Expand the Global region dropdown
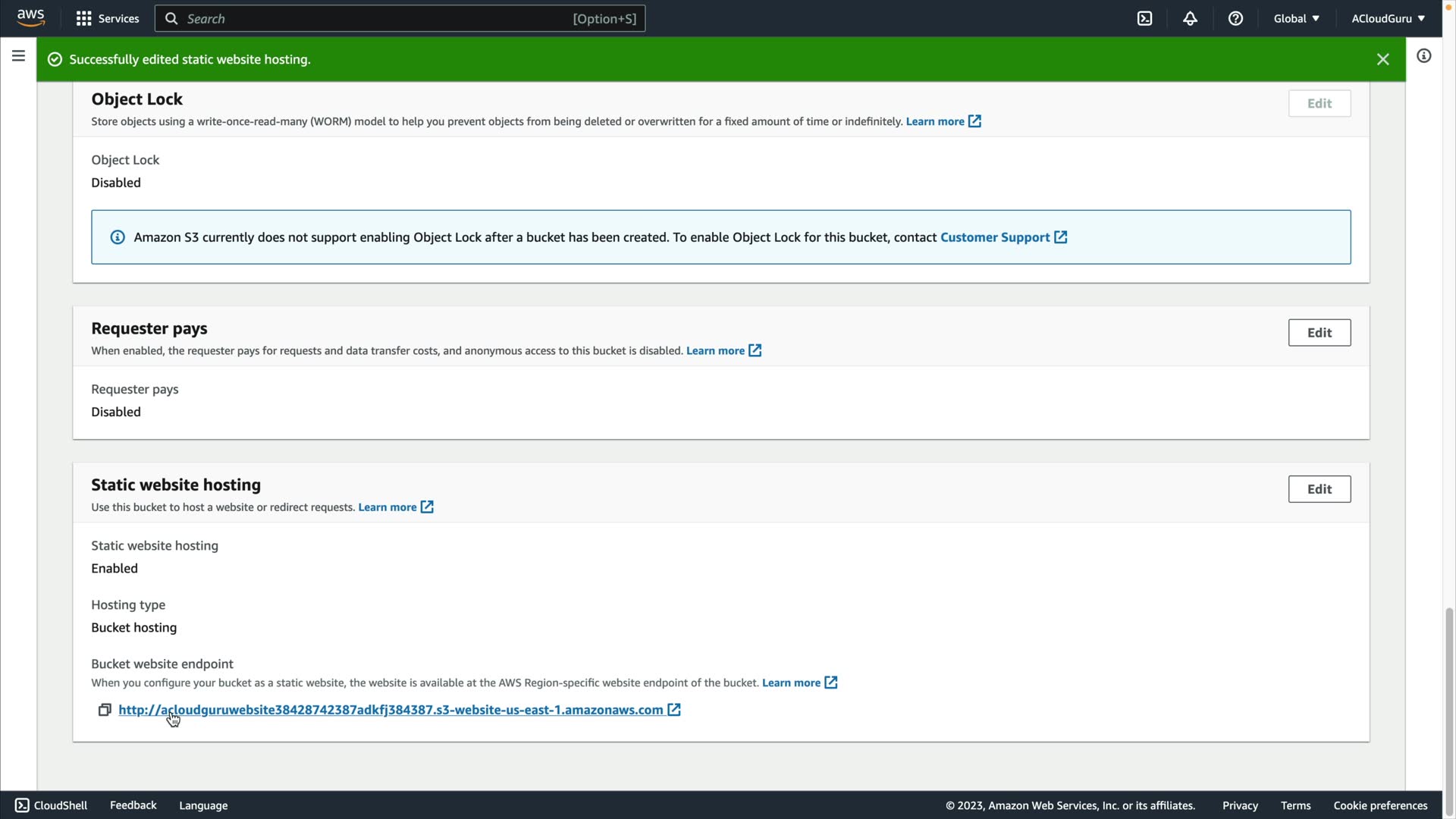1456x819 pixels. pos(1296,19)
